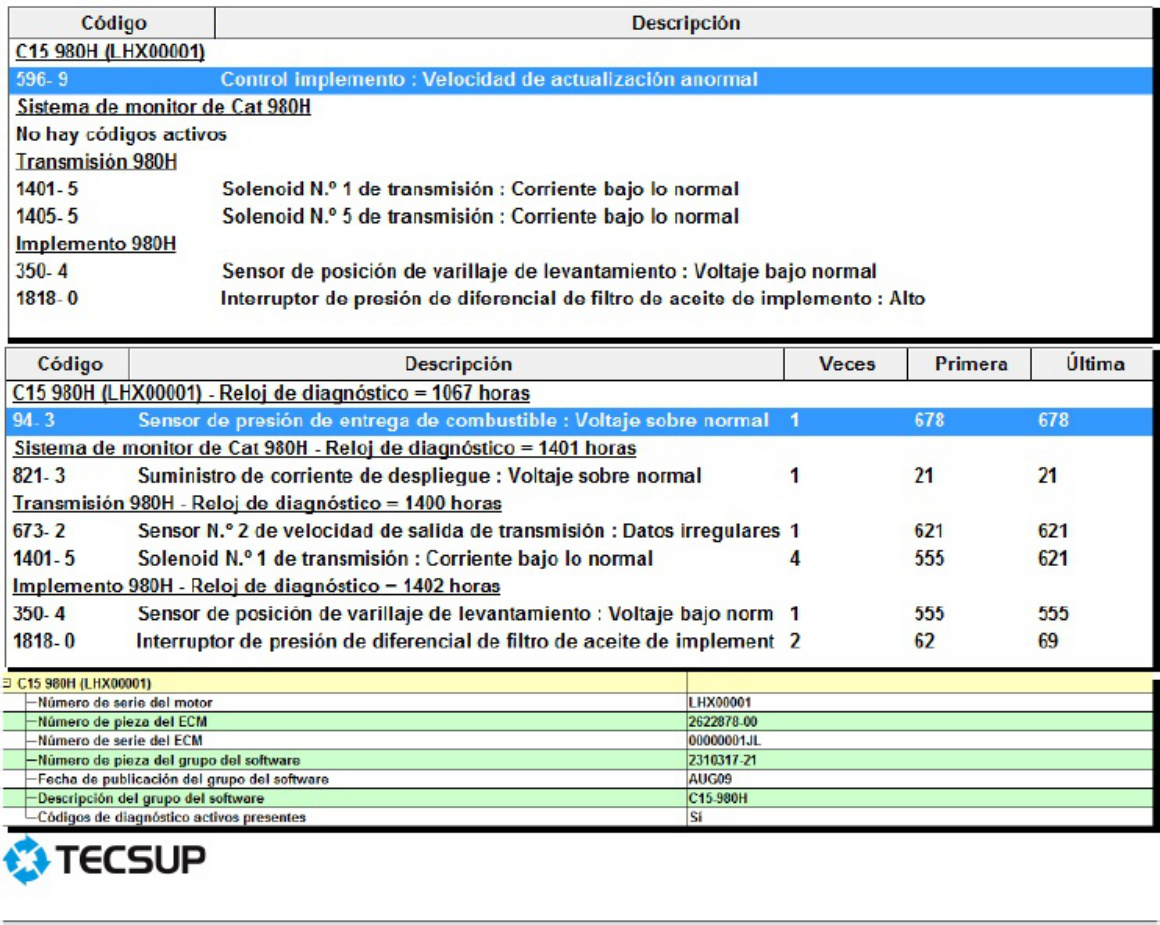Select 'Códigos de diagnóstico activos presentes' tree item
The image size is (1160, 925).
pyautogui.click(x=171, y=818)
